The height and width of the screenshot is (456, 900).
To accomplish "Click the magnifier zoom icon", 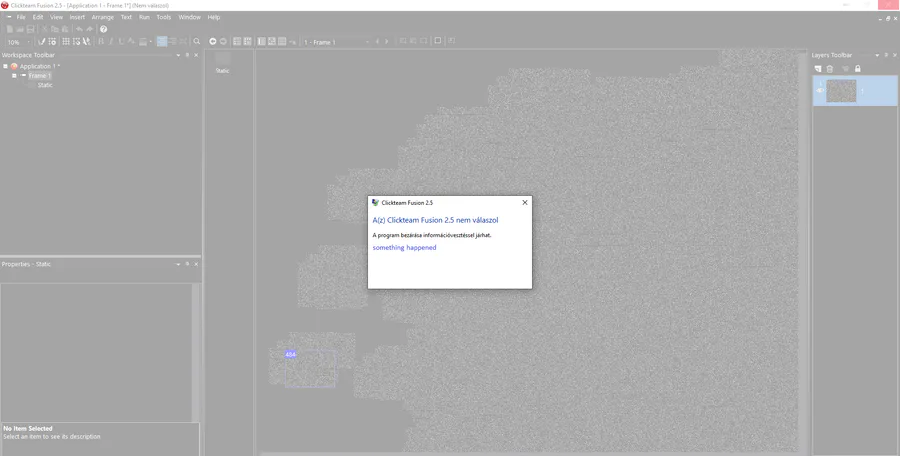I will tap(196, 41).
